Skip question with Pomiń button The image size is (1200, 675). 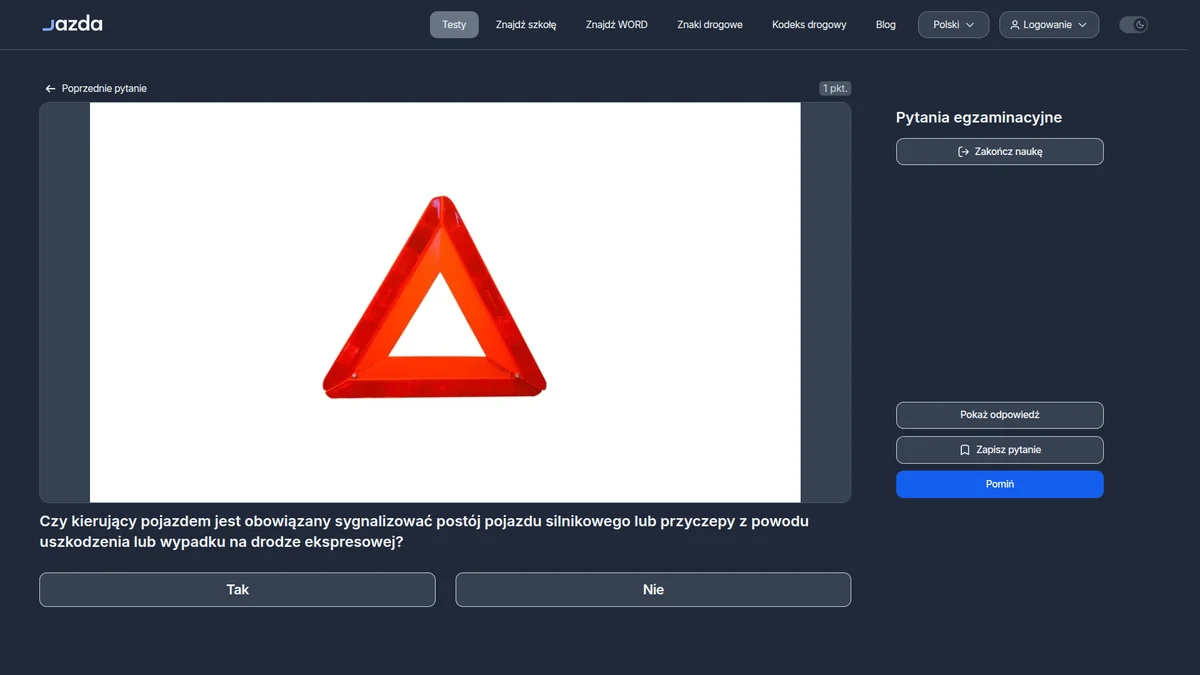tap(1000, 484)
